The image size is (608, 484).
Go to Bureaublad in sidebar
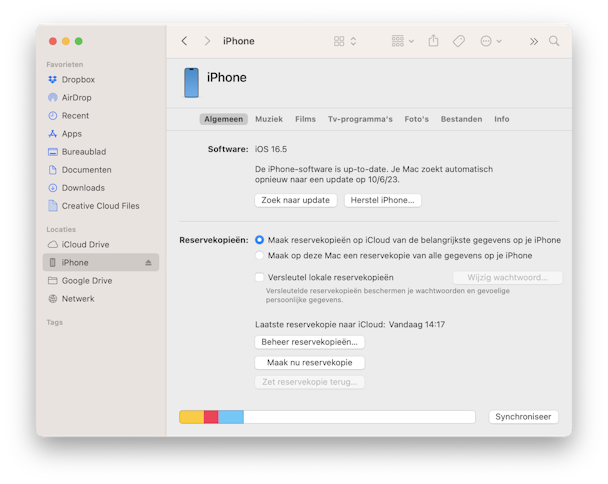[77, 152]
